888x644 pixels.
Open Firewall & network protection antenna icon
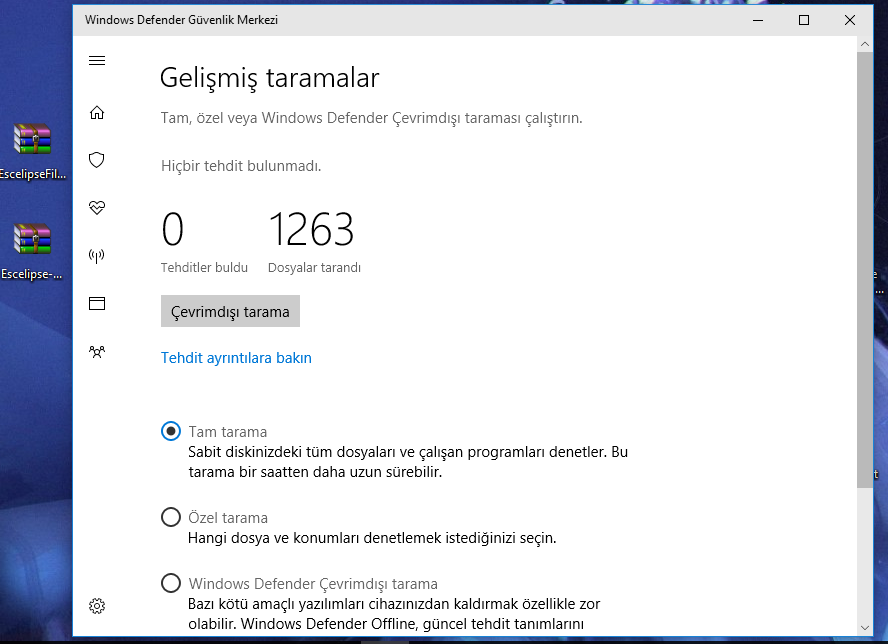(97, 256)
